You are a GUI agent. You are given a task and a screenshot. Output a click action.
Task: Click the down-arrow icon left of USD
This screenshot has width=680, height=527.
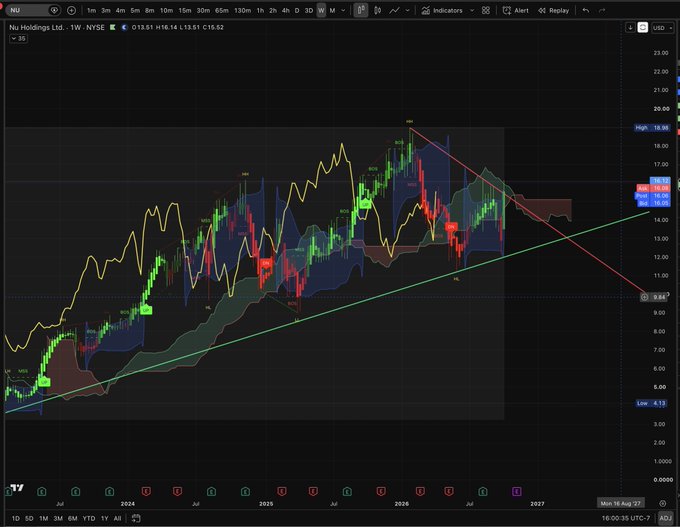(x=630, y=27)
